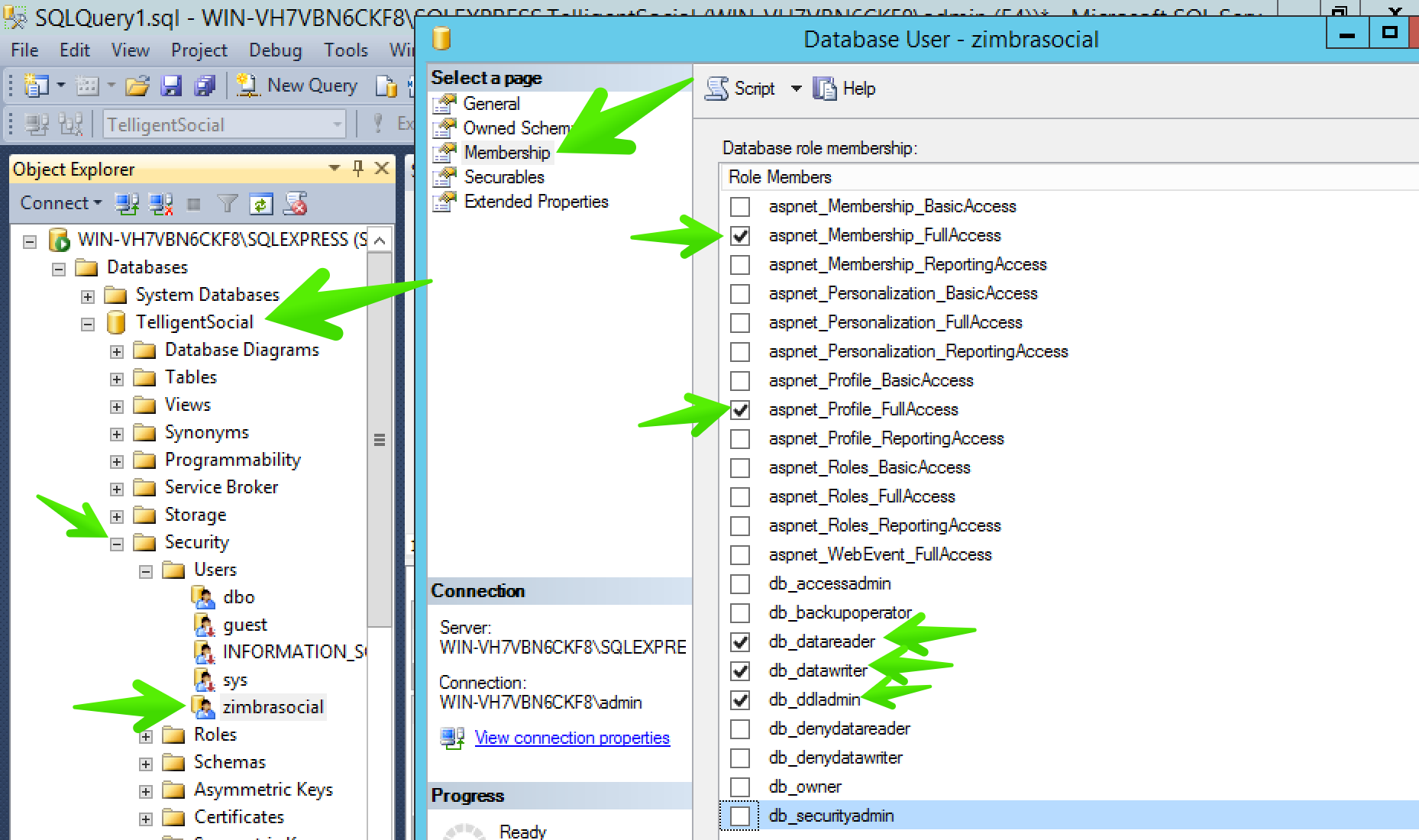Expand the Schemas node
The image size is (1419, 840).
[x=146, y=764]
